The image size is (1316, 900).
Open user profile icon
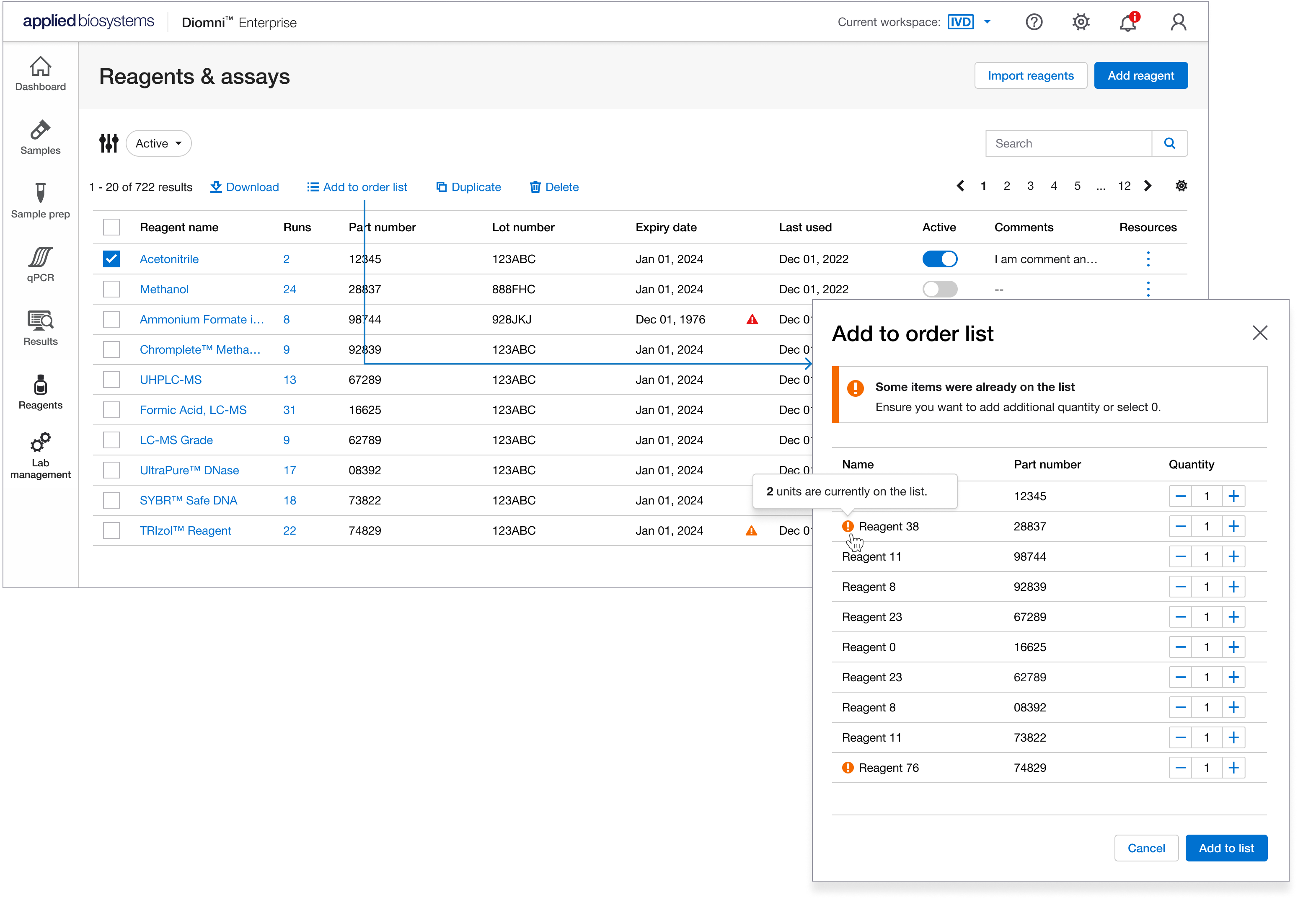1179,22
